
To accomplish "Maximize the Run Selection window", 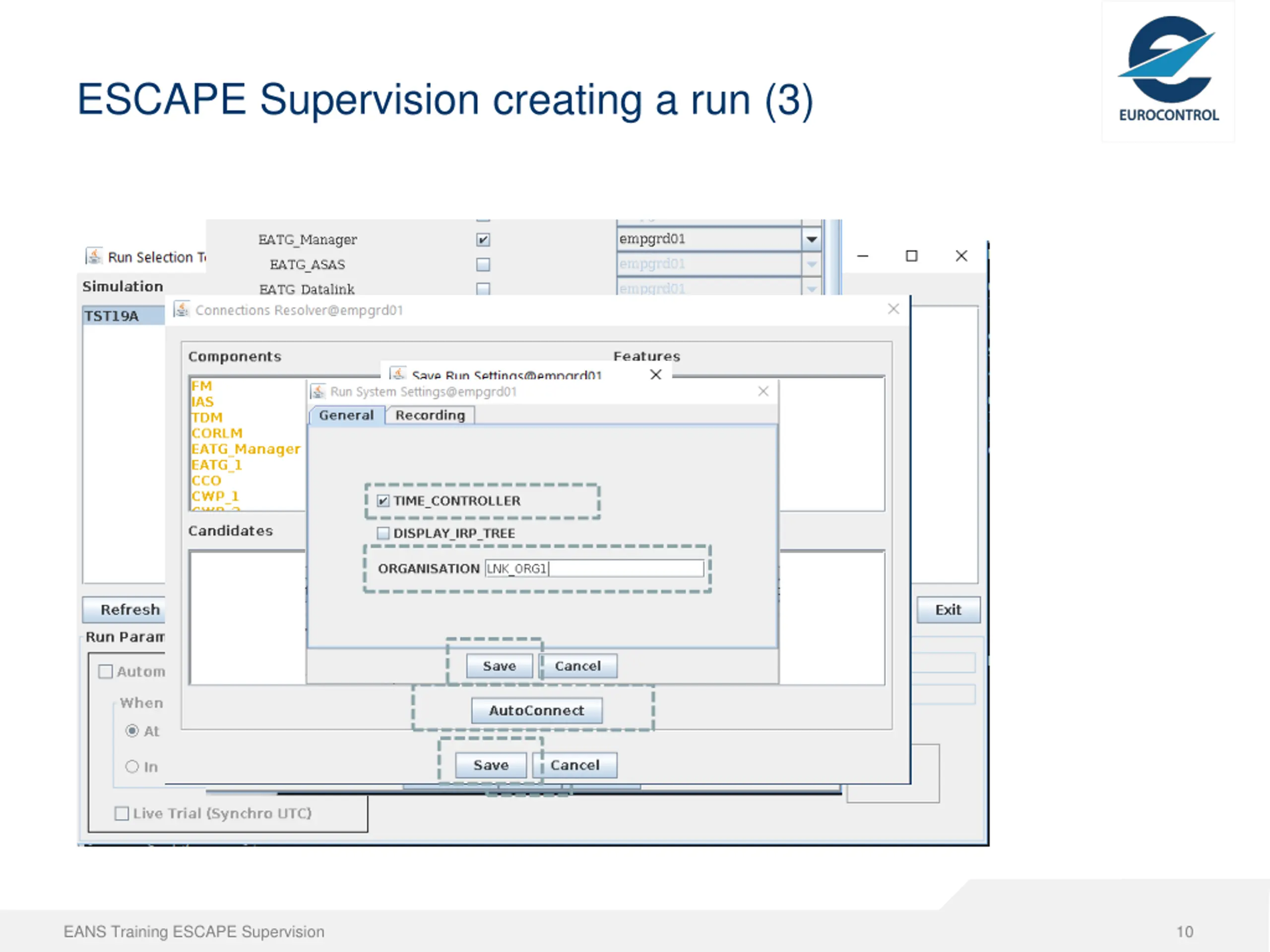I will pos(911,256).
